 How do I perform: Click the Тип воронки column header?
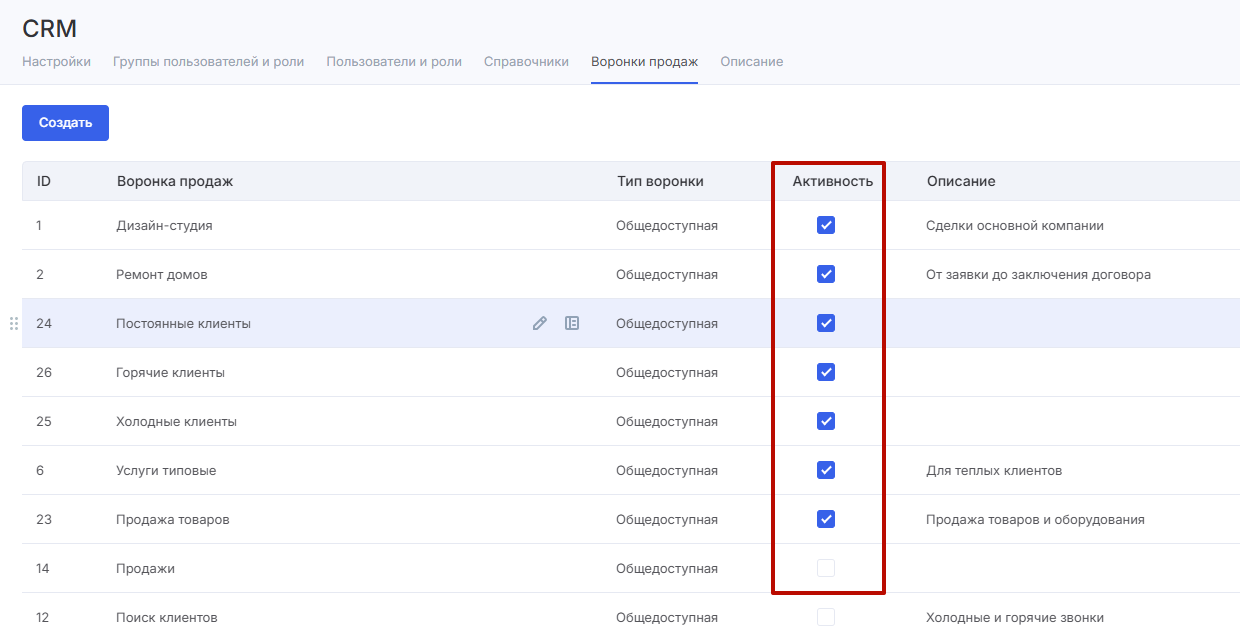click(x=660, y=181)
